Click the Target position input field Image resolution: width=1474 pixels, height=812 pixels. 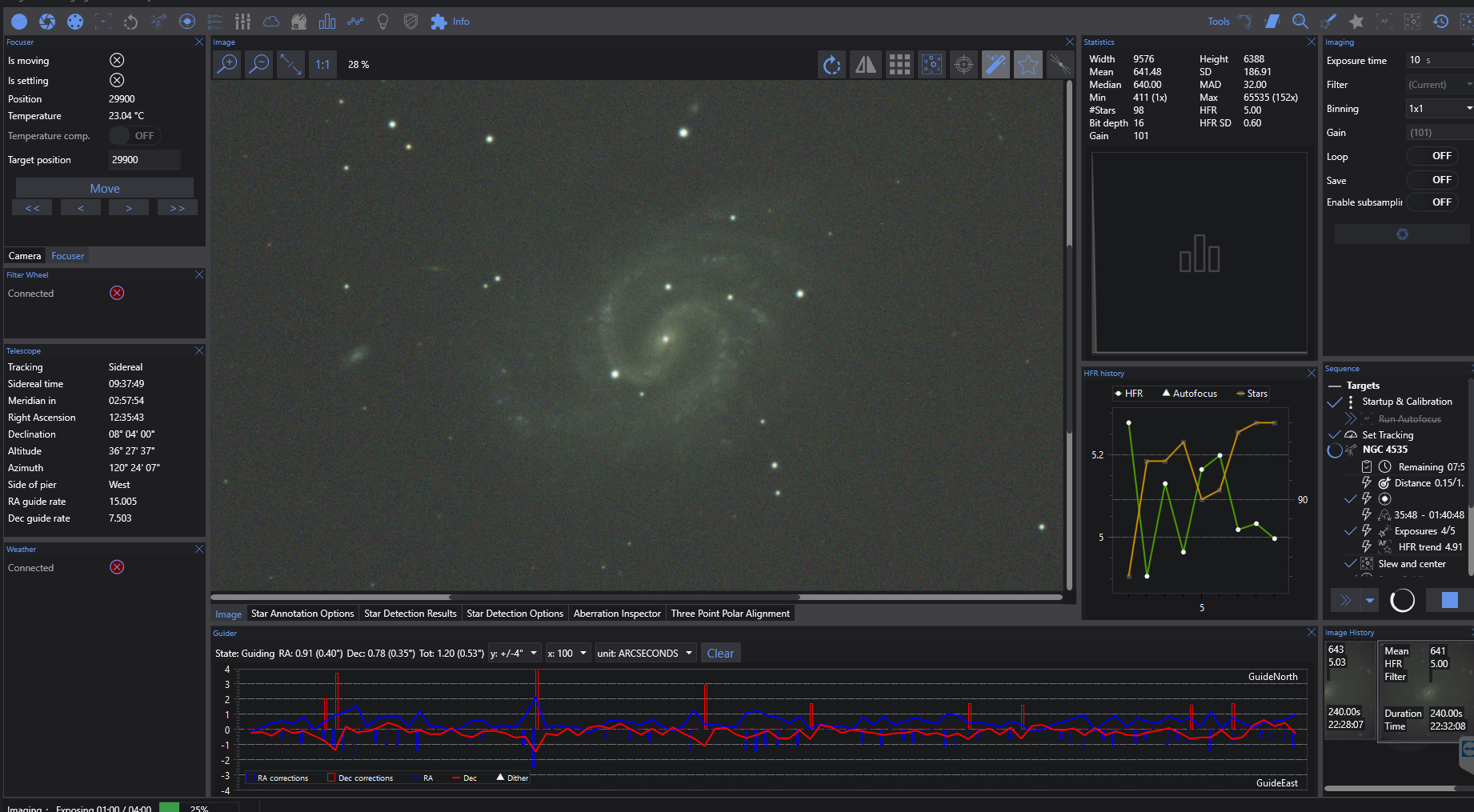(x=143, y=160)
